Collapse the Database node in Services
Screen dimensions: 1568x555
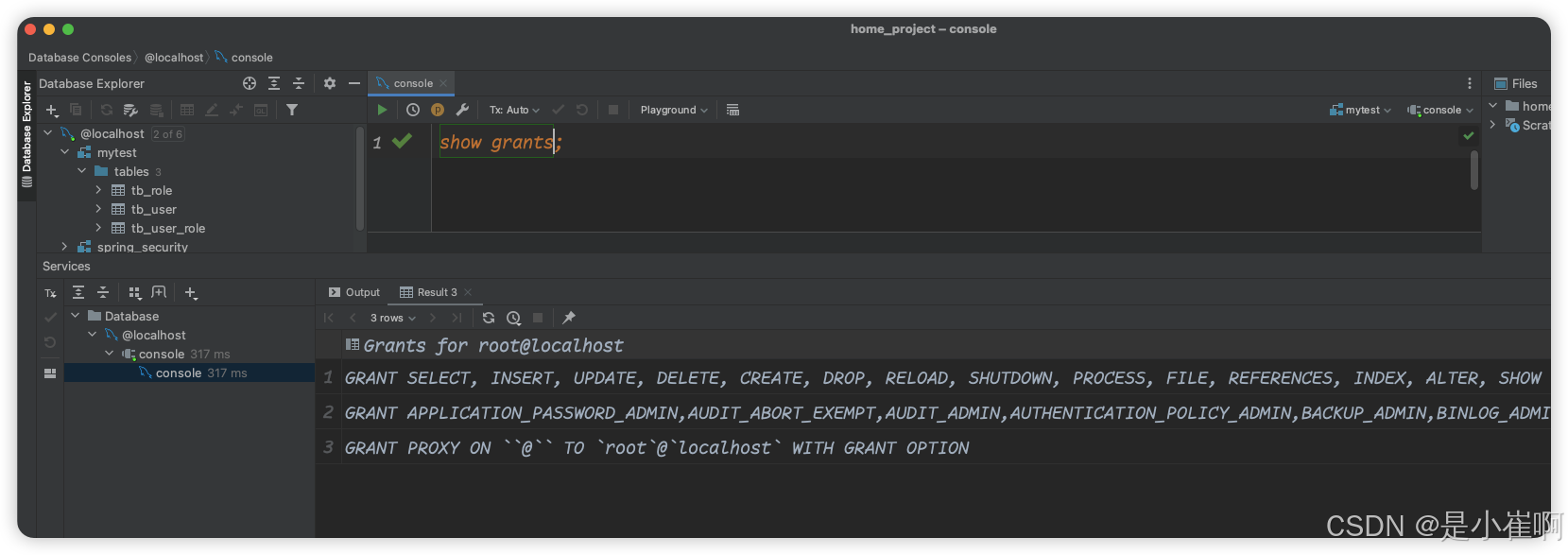[x=75, y=316]
